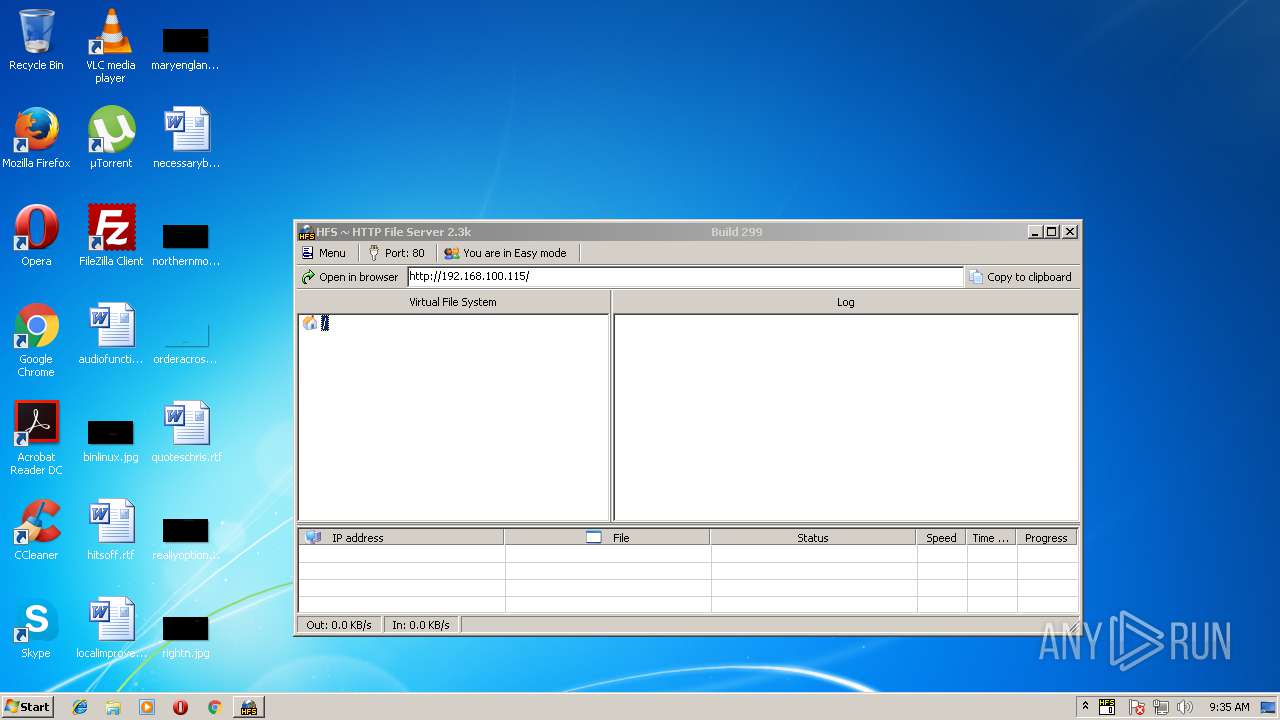Image resolution: width=1280 pixels, height=720 pixels.
Task: Change the Port: 80 setting
Action: (397, 253)
